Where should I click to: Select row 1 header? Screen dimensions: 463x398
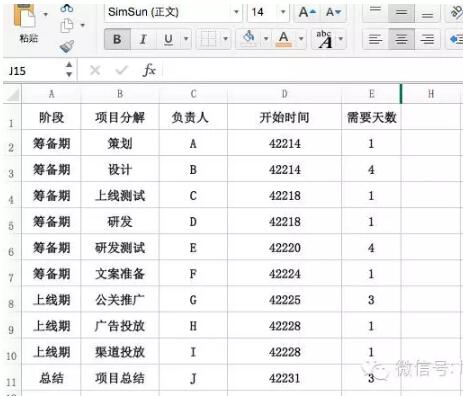(x=12, y=117)
